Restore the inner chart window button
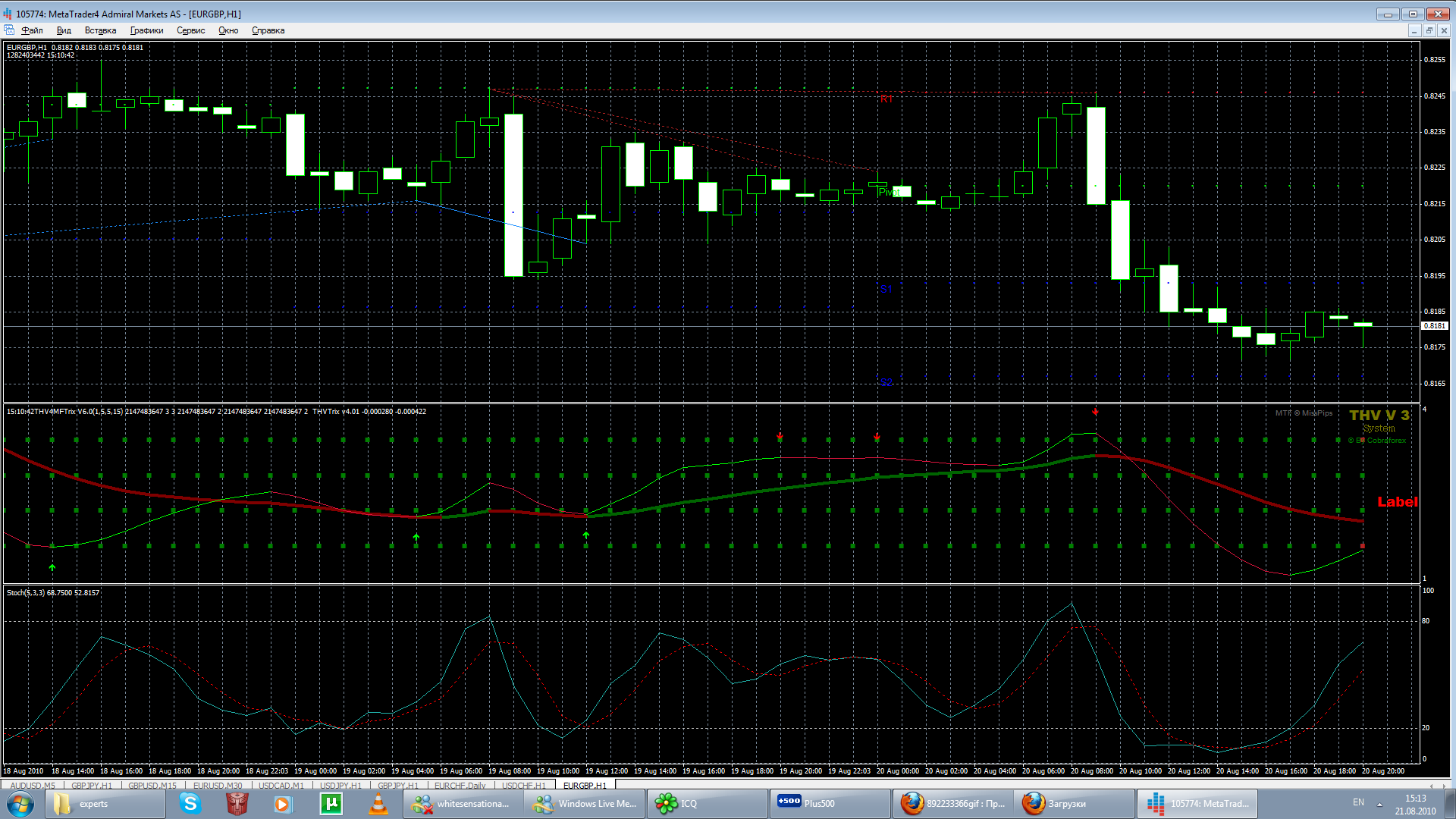The height and width of the screenshot is (819, 1456). click(x=1429, y=30)
